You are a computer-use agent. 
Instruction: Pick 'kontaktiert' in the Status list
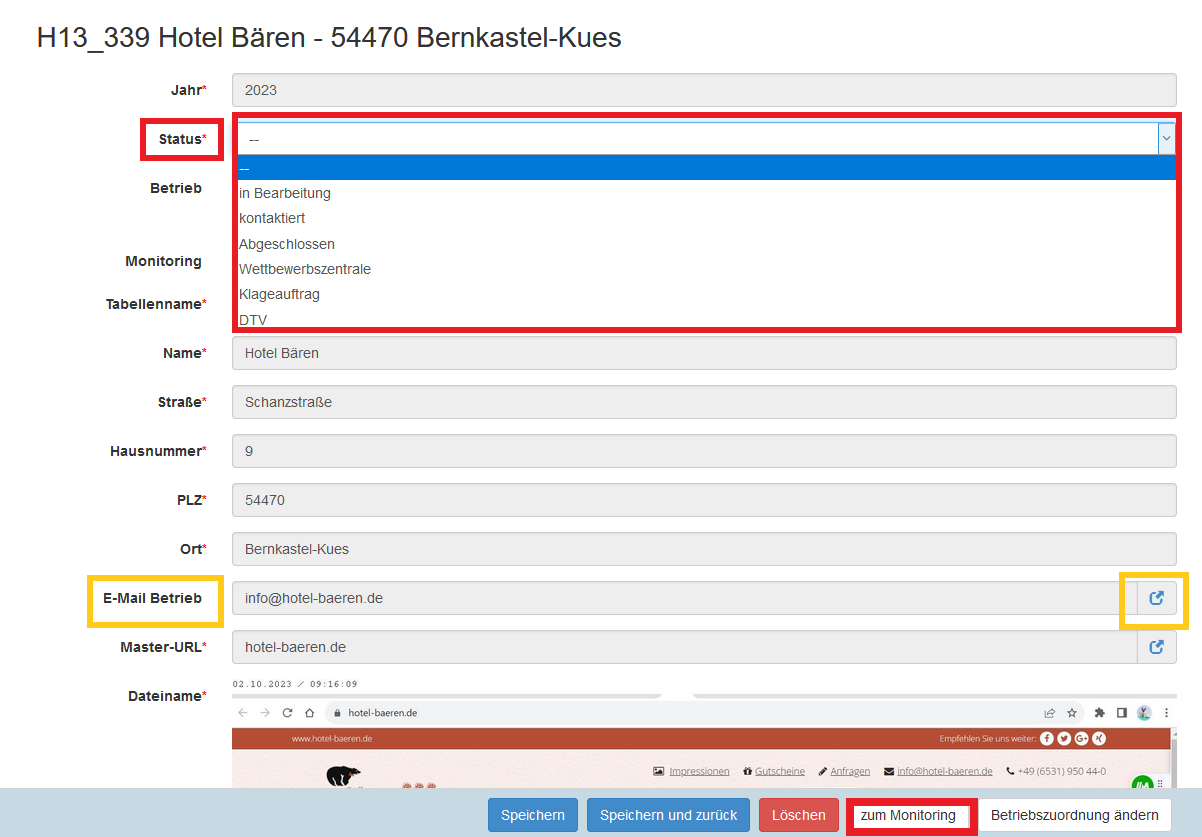coord(272,218)
